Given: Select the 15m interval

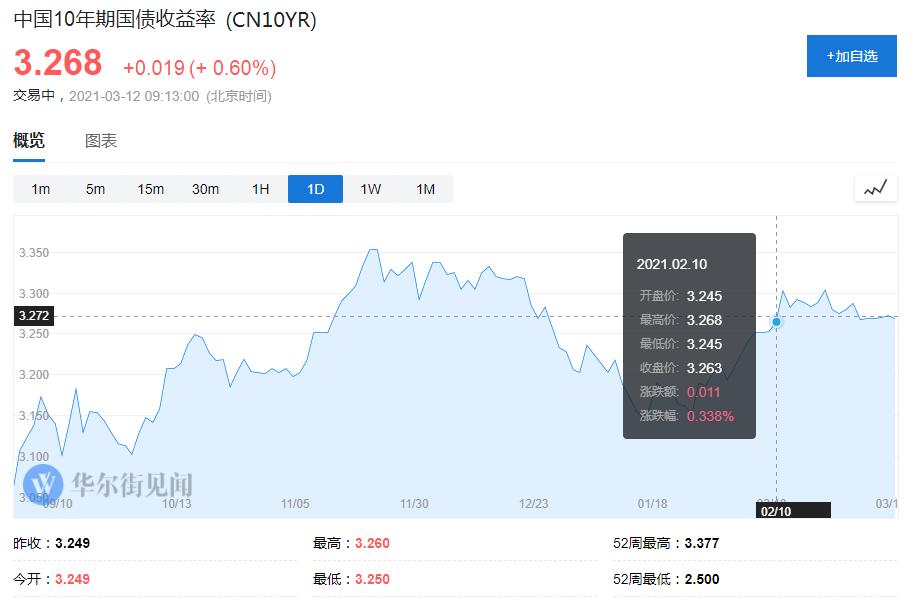Looking at the screenshot, I should click(x=151, y=189).
